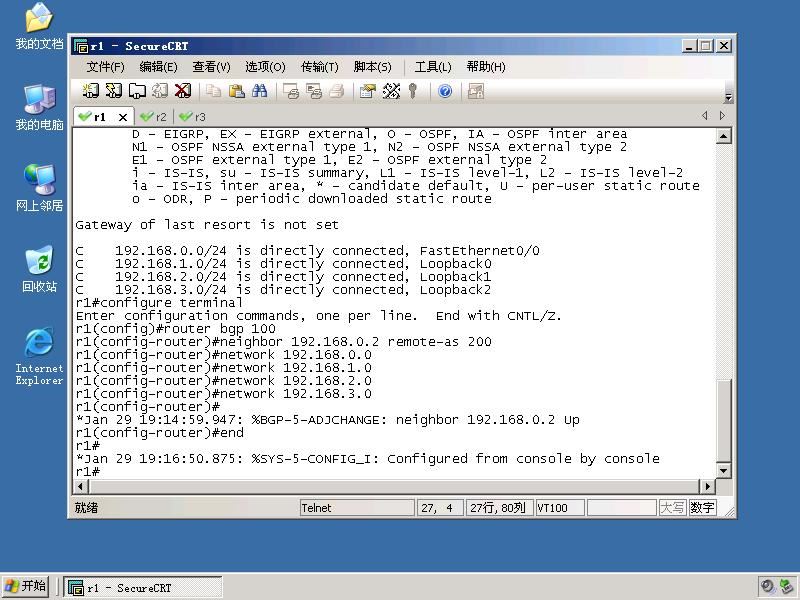Viewport: 800px width, 600px height.
Task: Click the Connect in Tab icon
Action: (137, 91)
